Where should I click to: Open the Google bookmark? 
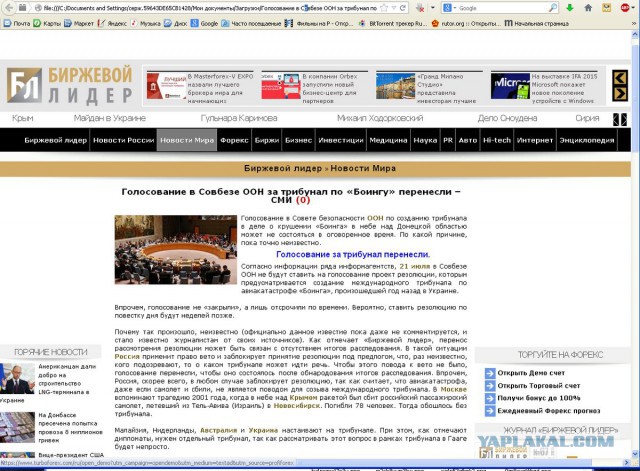pos(204,24)
